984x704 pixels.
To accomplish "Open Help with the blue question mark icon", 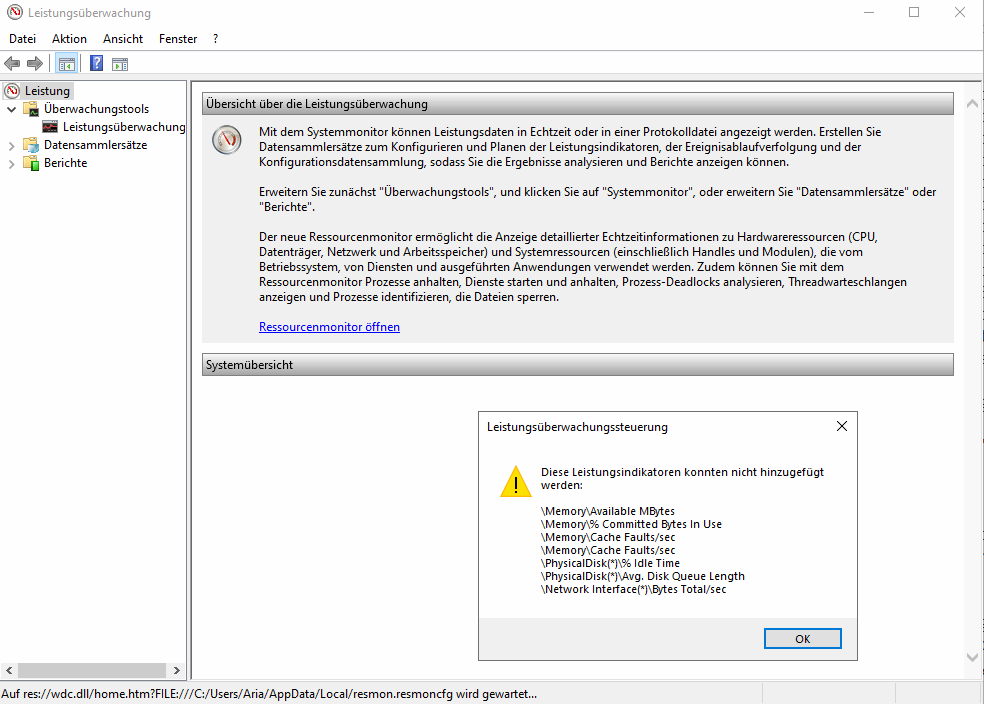I will [96, 64].
